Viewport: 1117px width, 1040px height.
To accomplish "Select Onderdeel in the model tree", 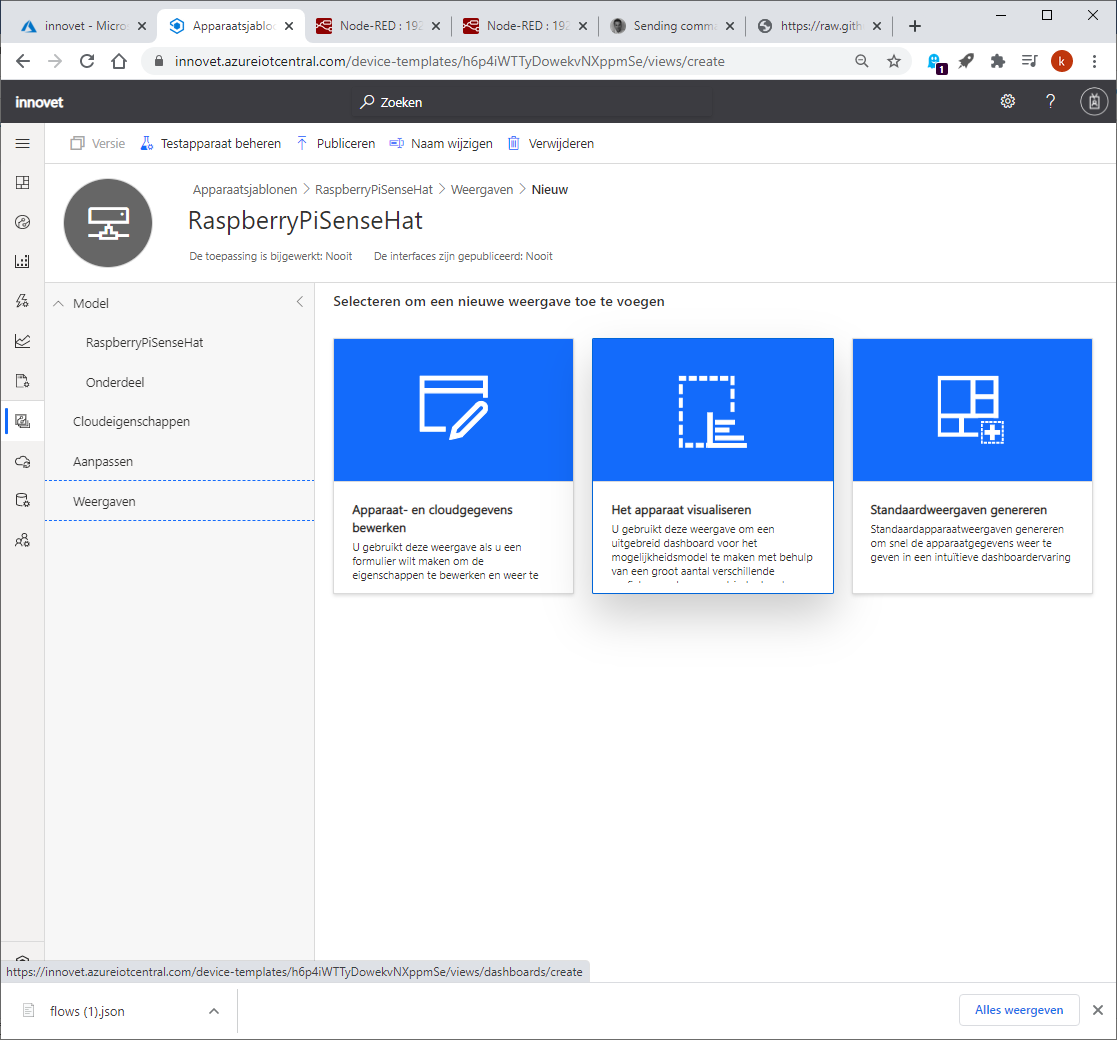I will coord(115,383).
